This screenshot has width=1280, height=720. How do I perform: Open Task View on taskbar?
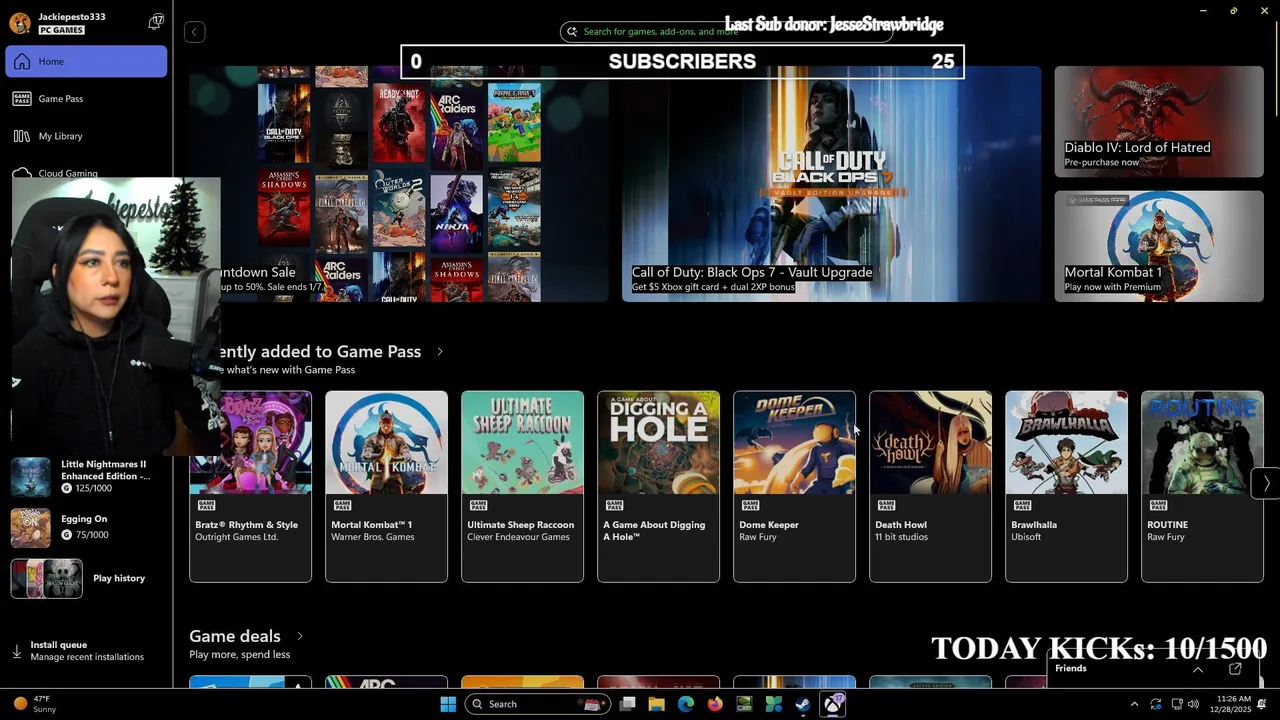627,704
